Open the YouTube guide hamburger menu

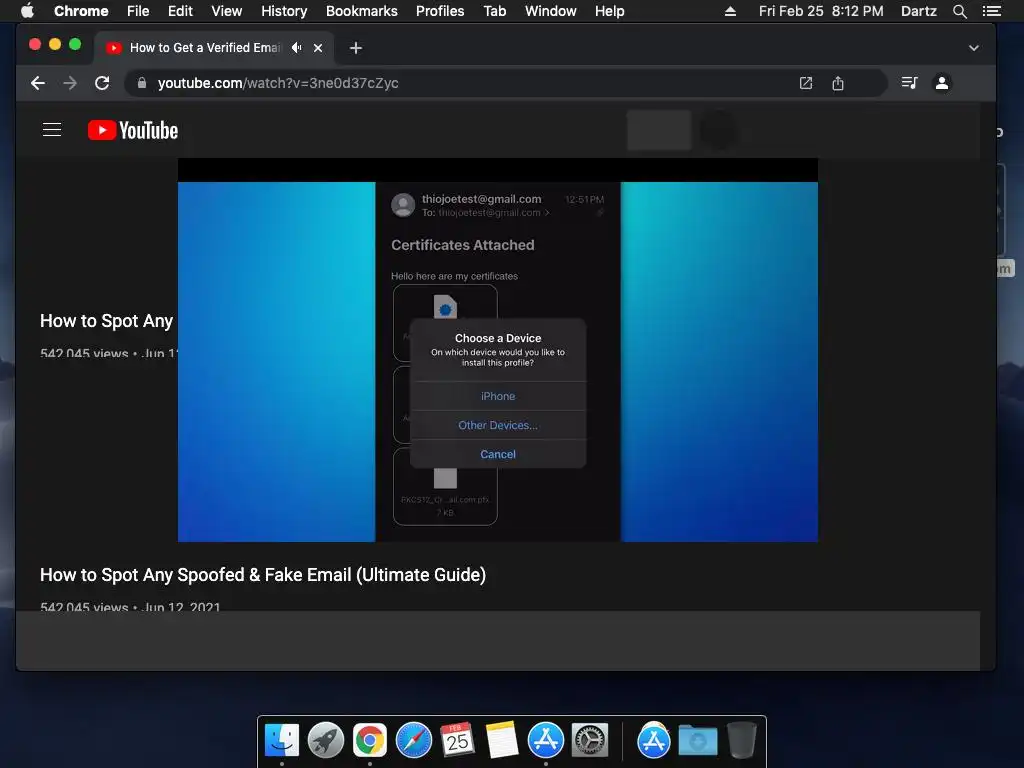click(x=52, y=130)
